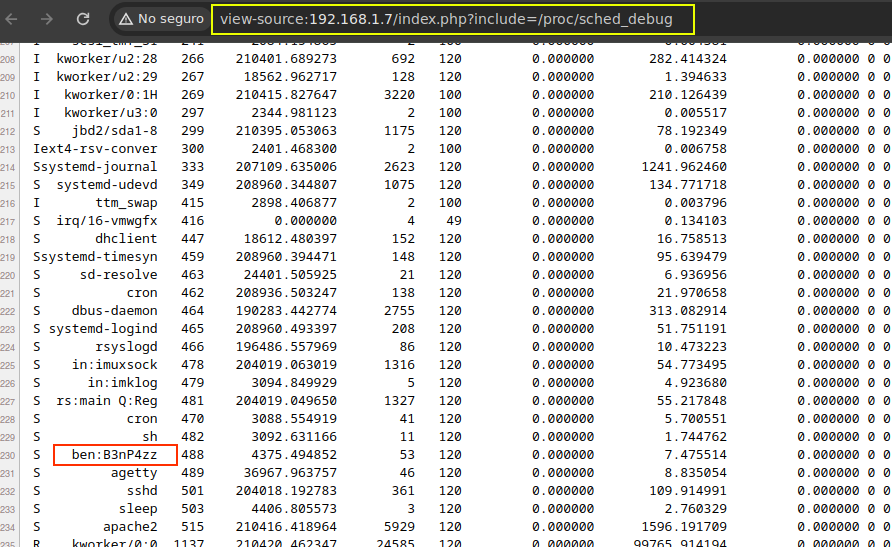The image size is (892, 547).
Task: Click the browser forward arrow
Action: tap(48, 19)
